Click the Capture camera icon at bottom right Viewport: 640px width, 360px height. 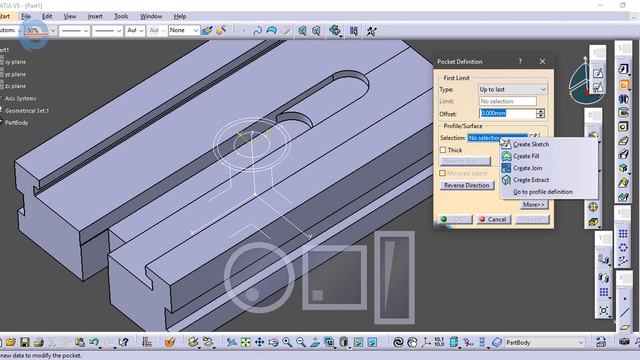tap(624, 342)
